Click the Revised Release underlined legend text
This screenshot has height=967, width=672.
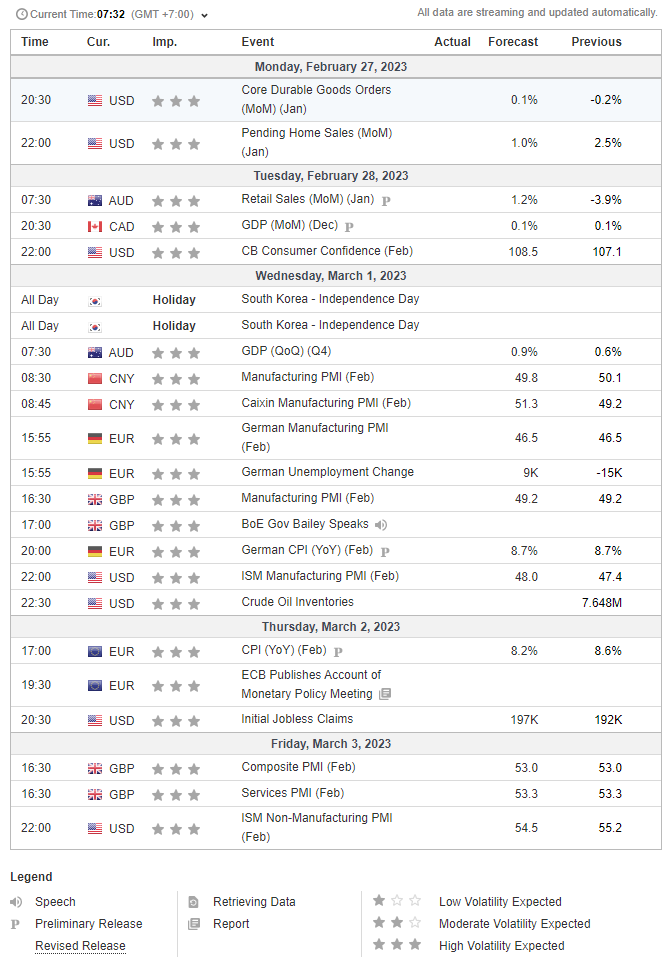(80, 946)
